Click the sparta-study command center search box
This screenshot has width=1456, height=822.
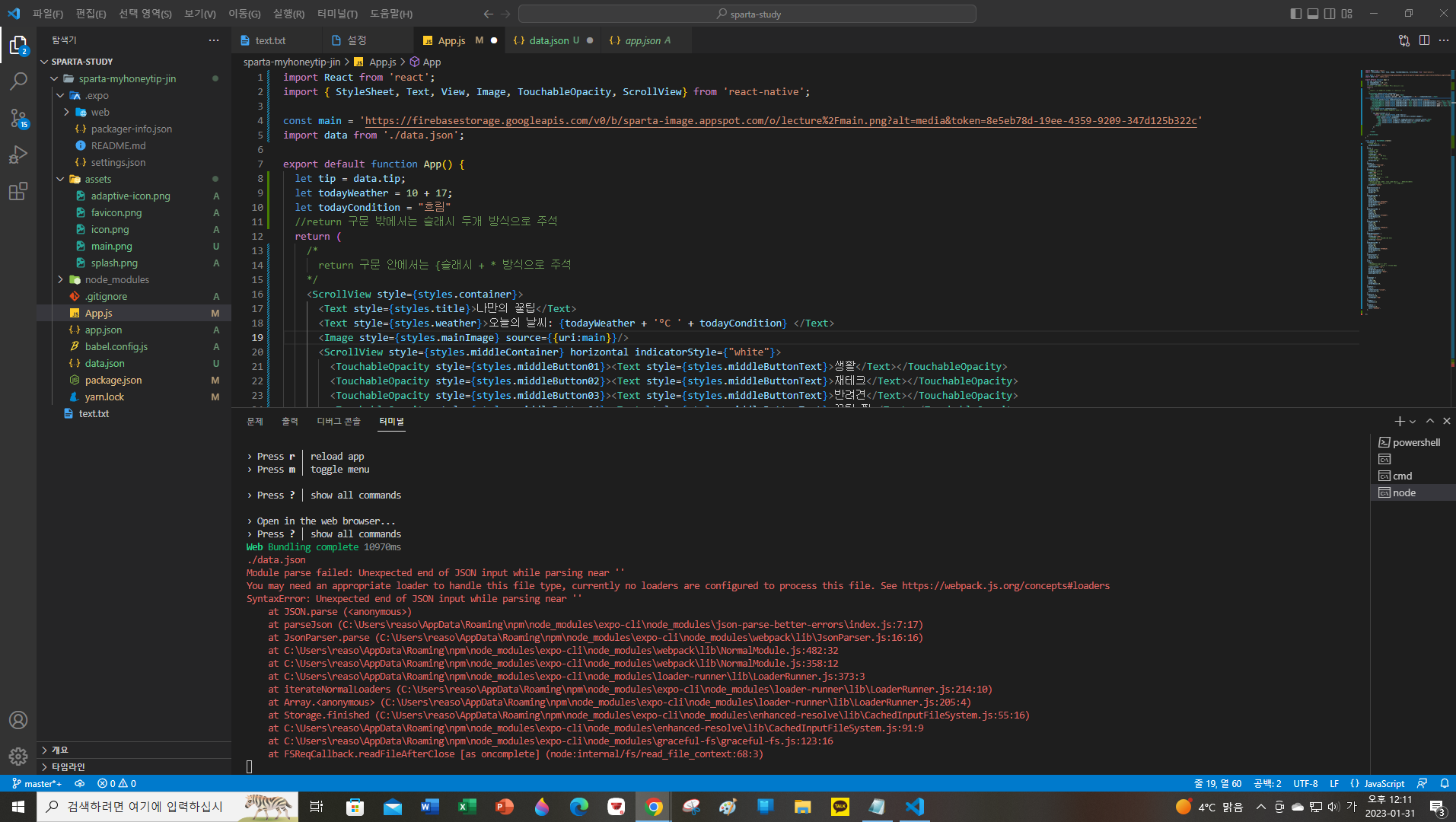point(747,14)
